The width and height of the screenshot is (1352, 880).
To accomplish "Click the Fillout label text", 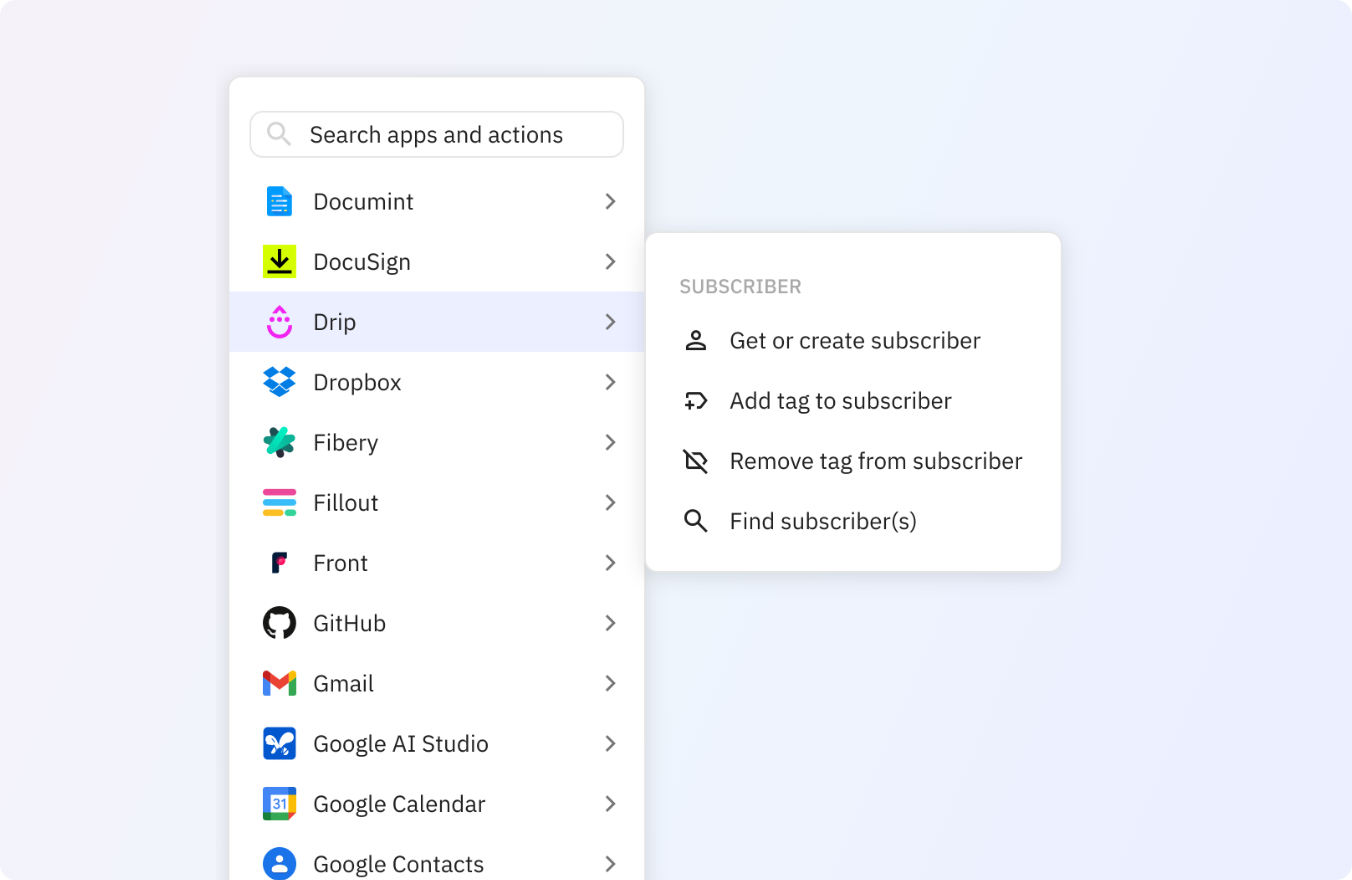I will coord(346,502).
